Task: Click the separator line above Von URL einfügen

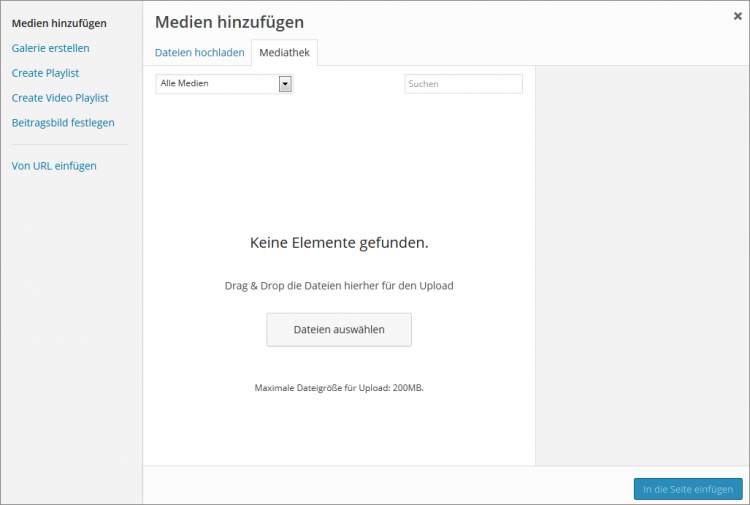Action: [x=70, y=145]
